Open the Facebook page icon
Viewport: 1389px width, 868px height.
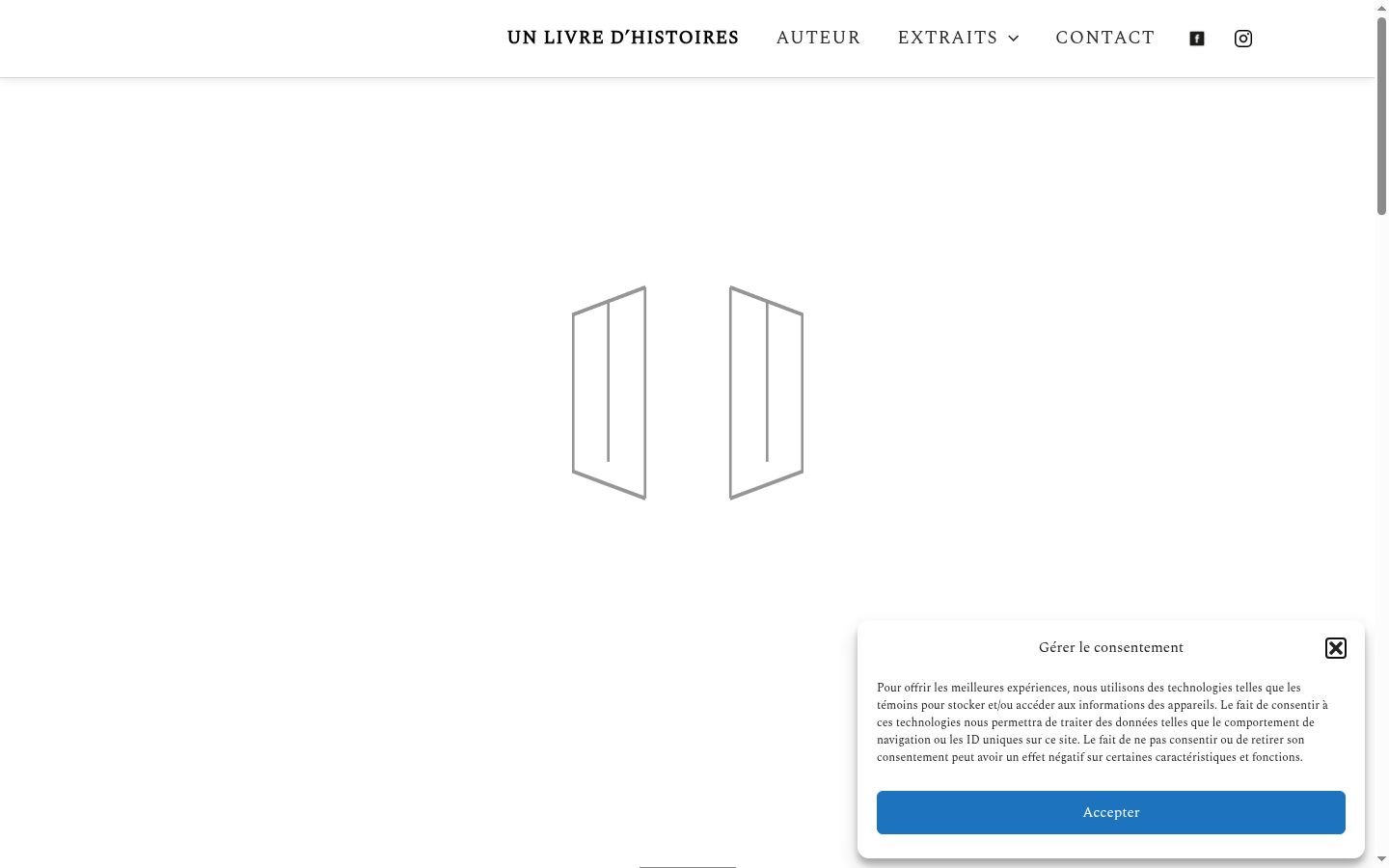pyautogui.click(x=1197, y=39)
